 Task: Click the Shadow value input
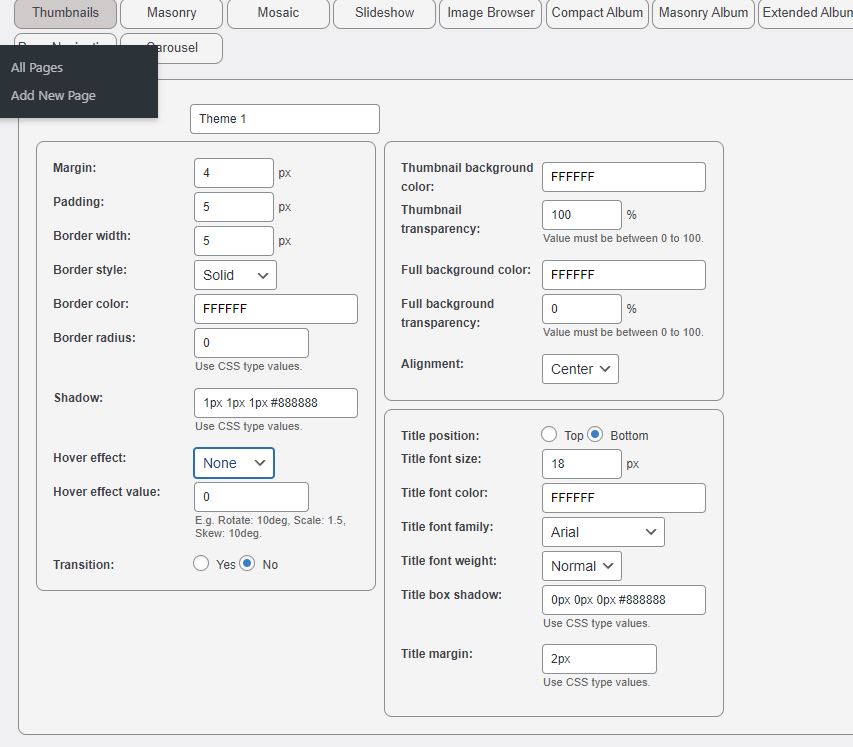pos(276,403)
